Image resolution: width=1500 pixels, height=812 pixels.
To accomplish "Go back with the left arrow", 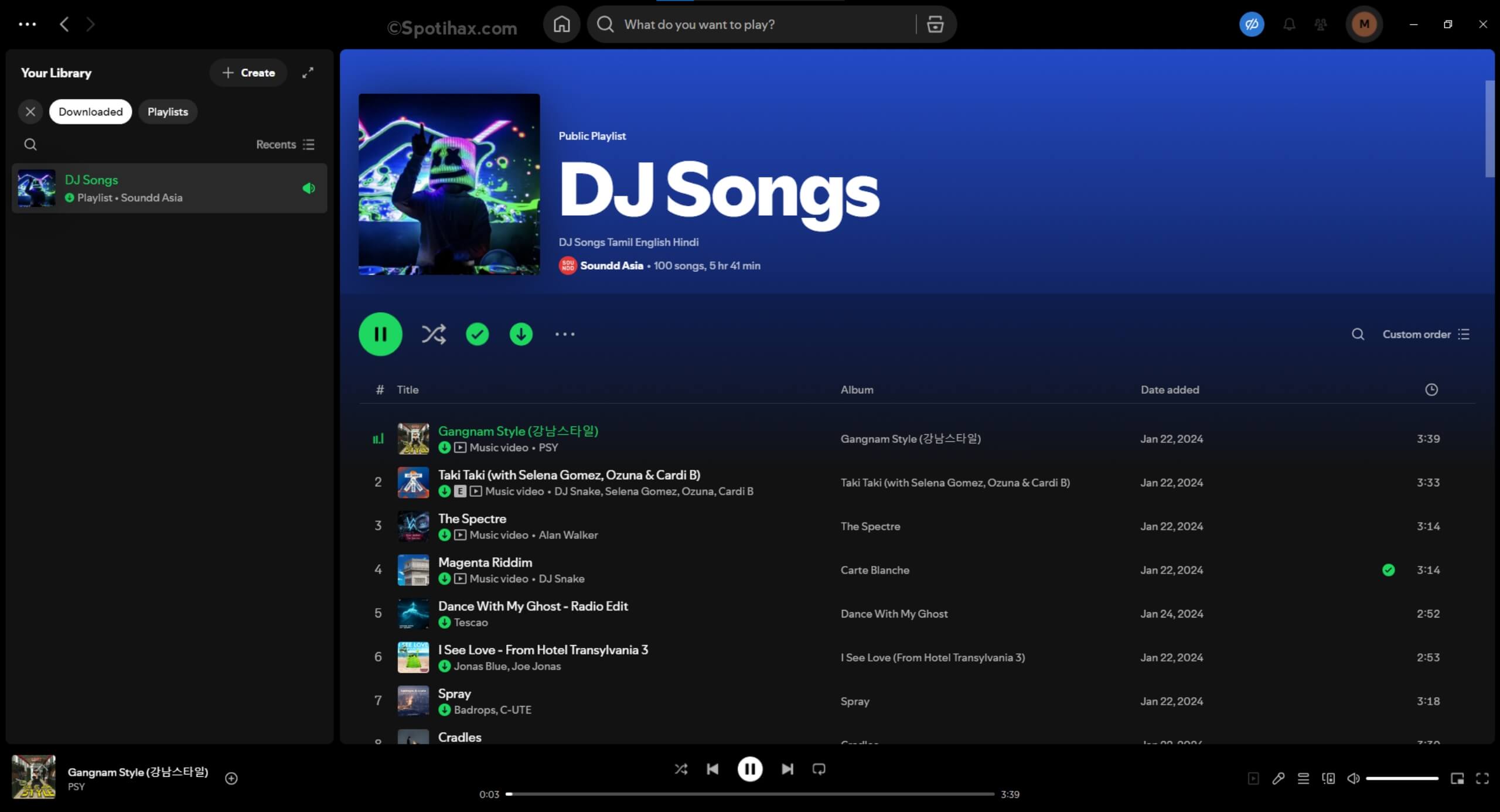I will click(64, 24).
